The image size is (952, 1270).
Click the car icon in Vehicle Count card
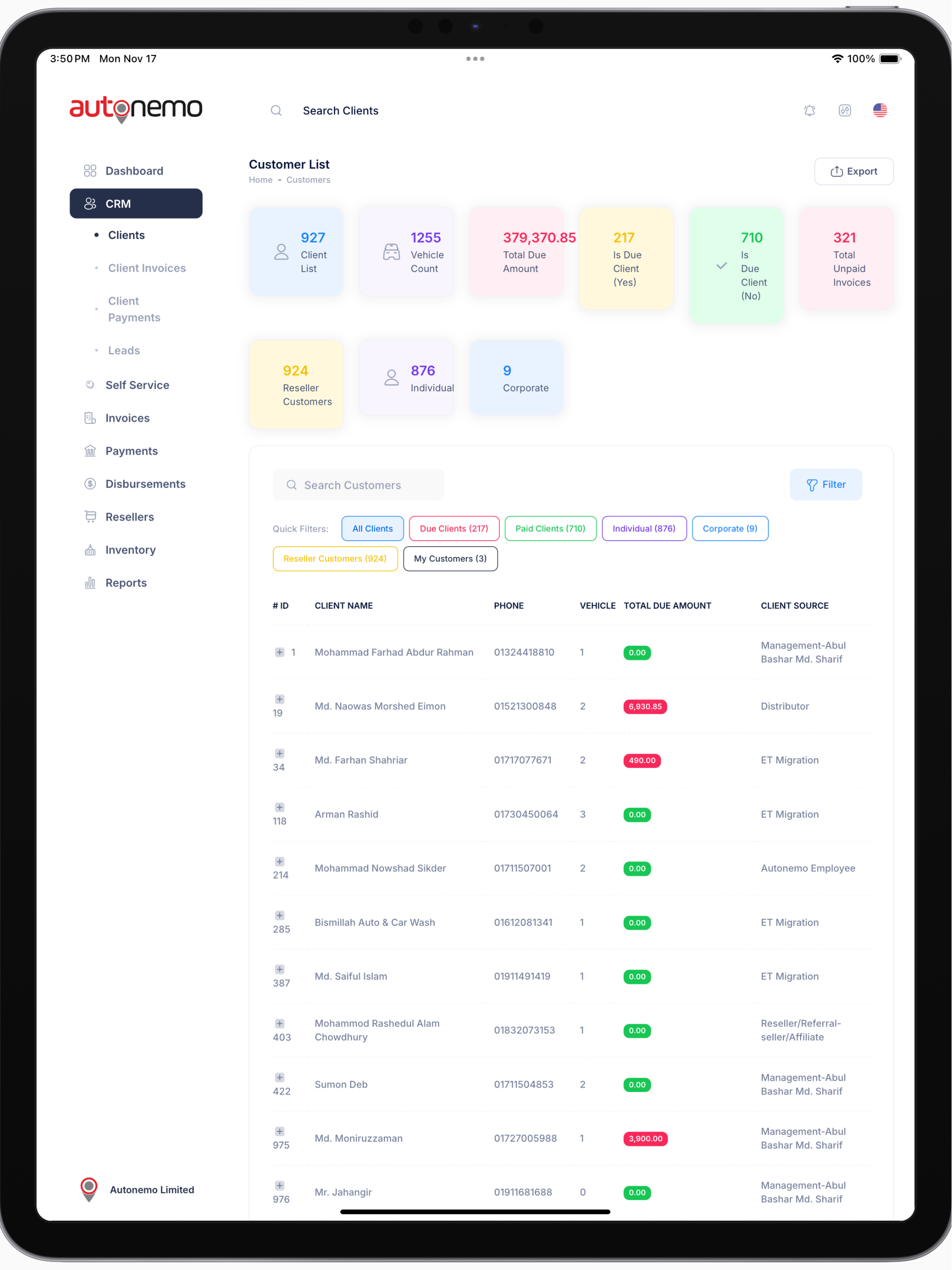point(391,252)
